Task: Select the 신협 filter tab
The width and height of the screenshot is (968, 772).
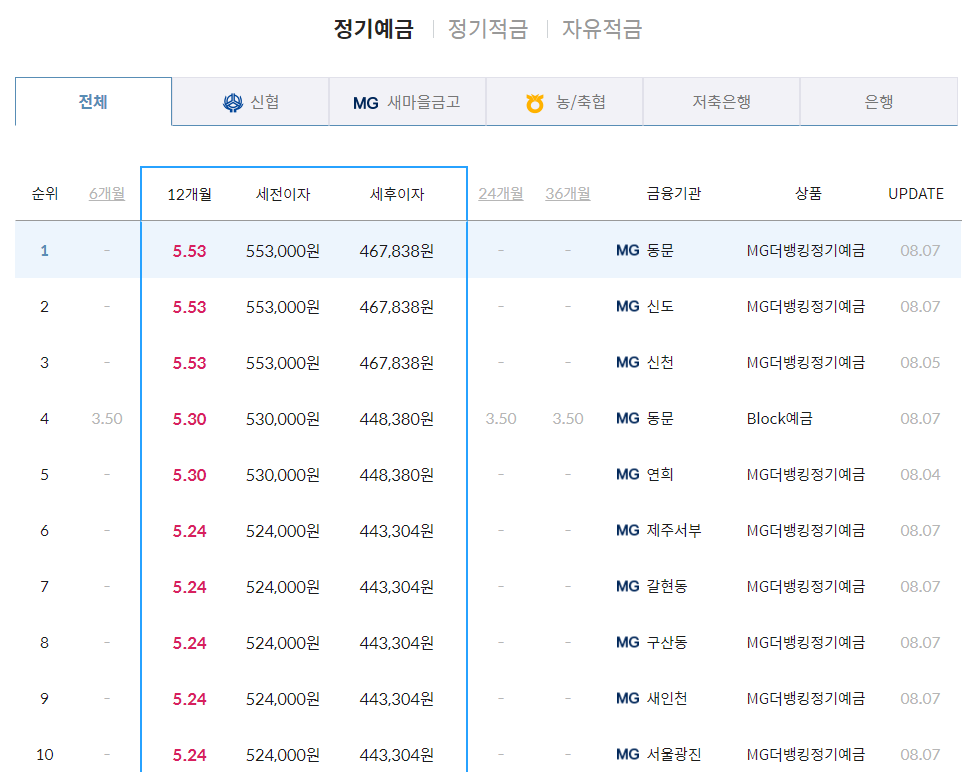Action: 251,102
